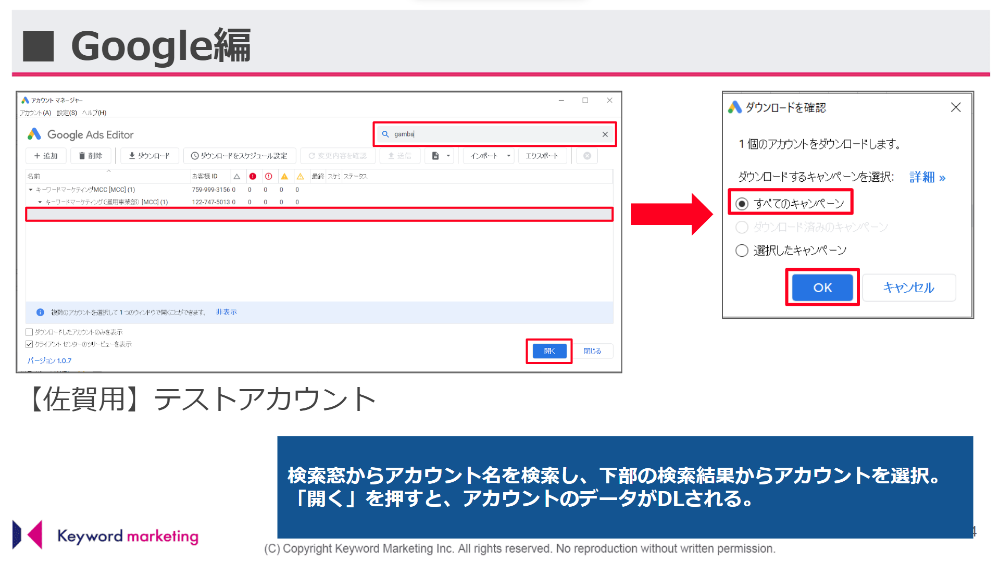Open the アカウント(A) menu
The image size is (1000, 562).
tap(35, 113)
